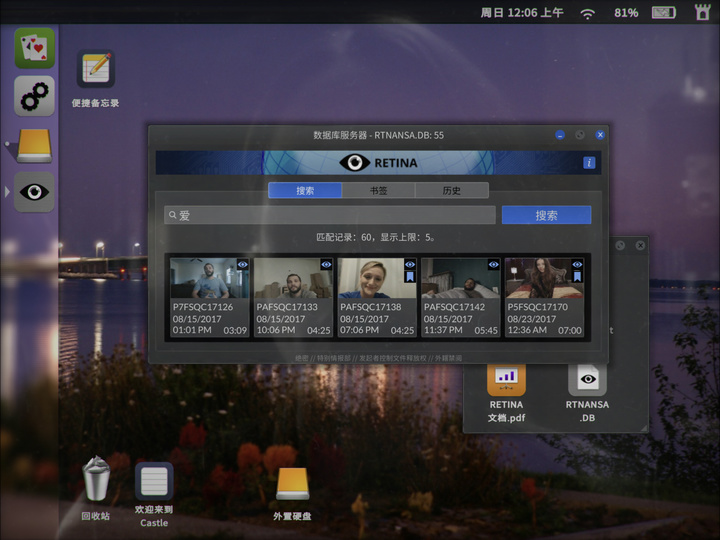The width and height of the screenshot is (720, 540).
Task: Switch to the 书签 bookmarks tab
Action: 378,191
